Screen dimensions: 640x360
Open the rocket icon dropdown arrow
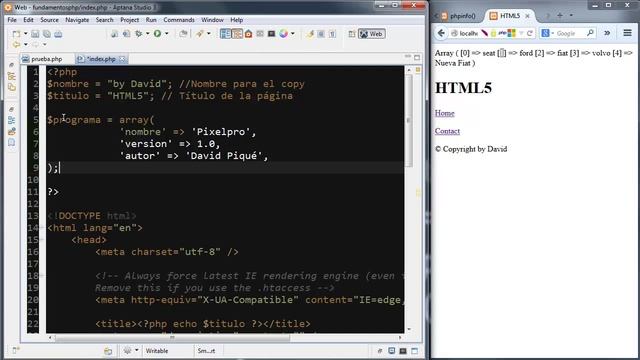coord(209,34)
